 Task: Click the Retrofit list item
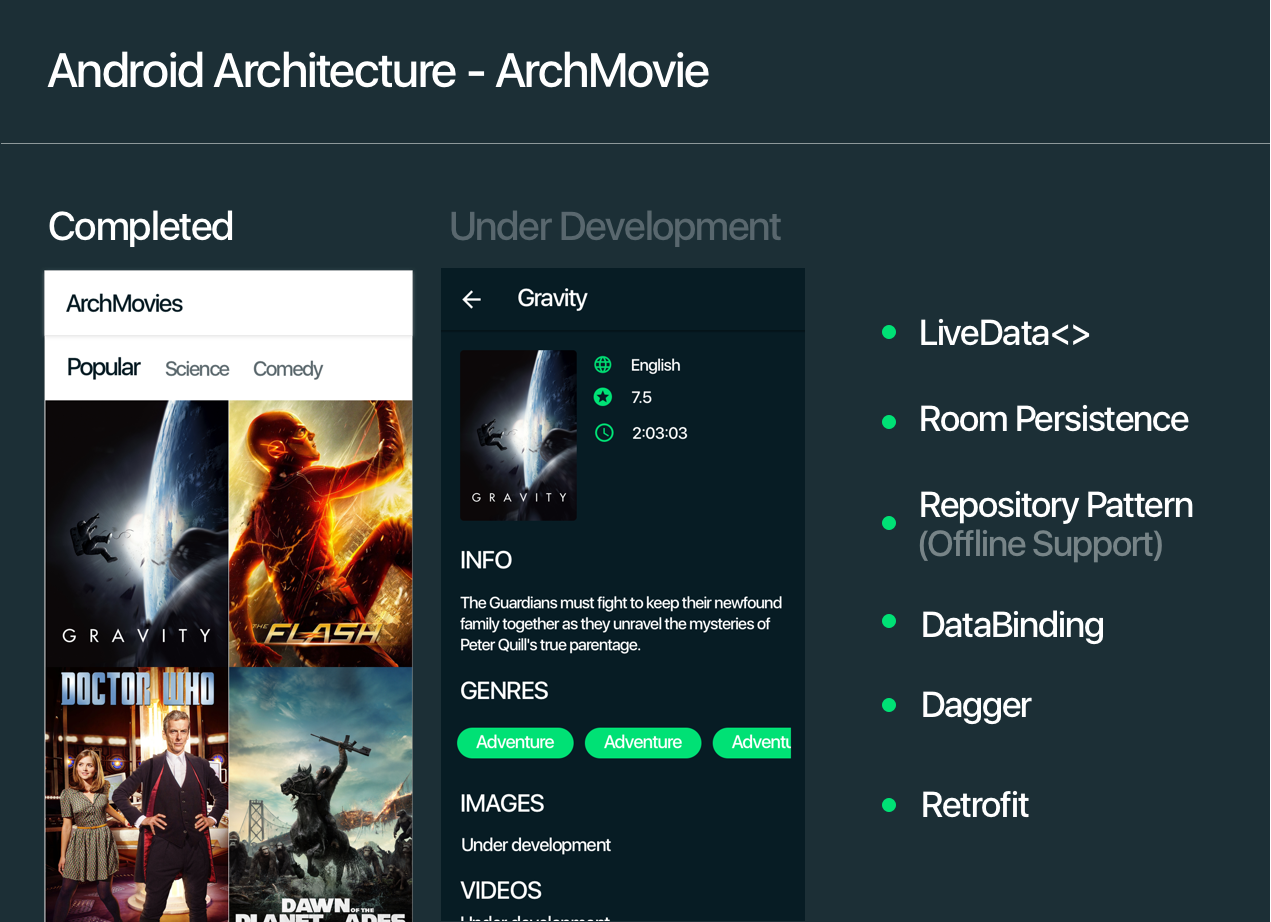pyautogui.click(x=975, y=805)
